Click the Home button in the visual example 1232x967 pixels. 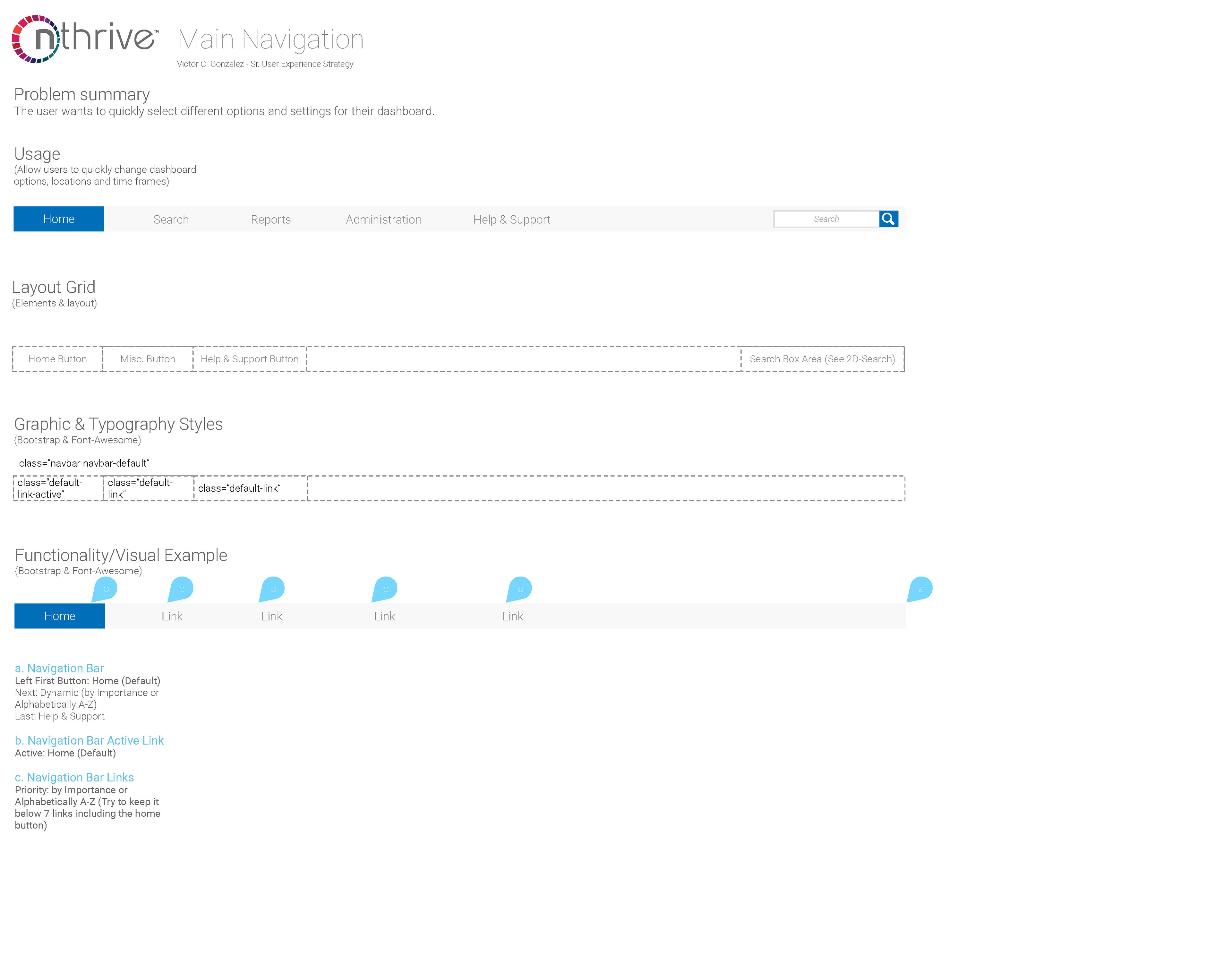pos(60,616)
